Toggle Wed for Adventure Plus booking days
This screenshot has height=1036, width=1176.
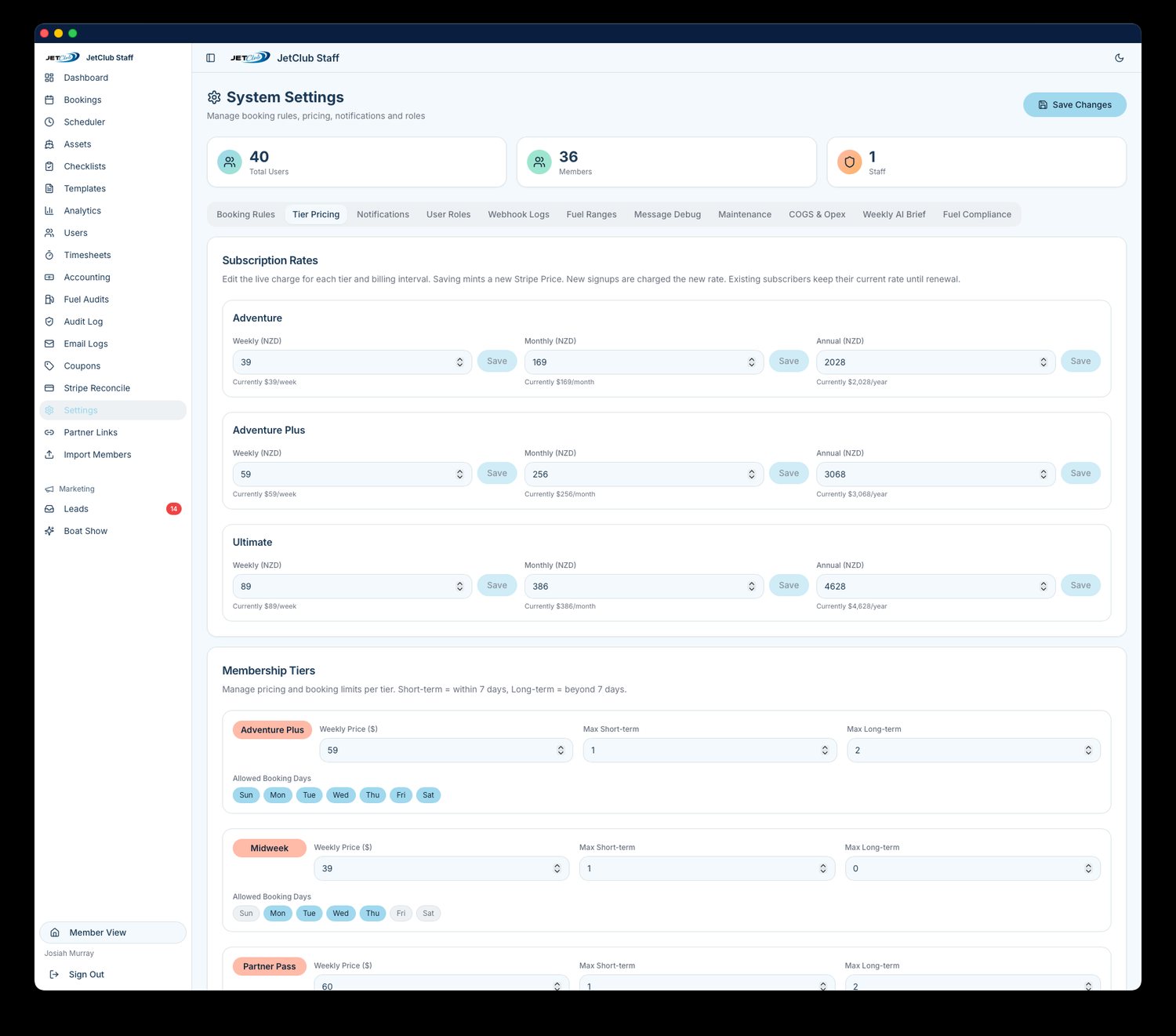[341, 795]
